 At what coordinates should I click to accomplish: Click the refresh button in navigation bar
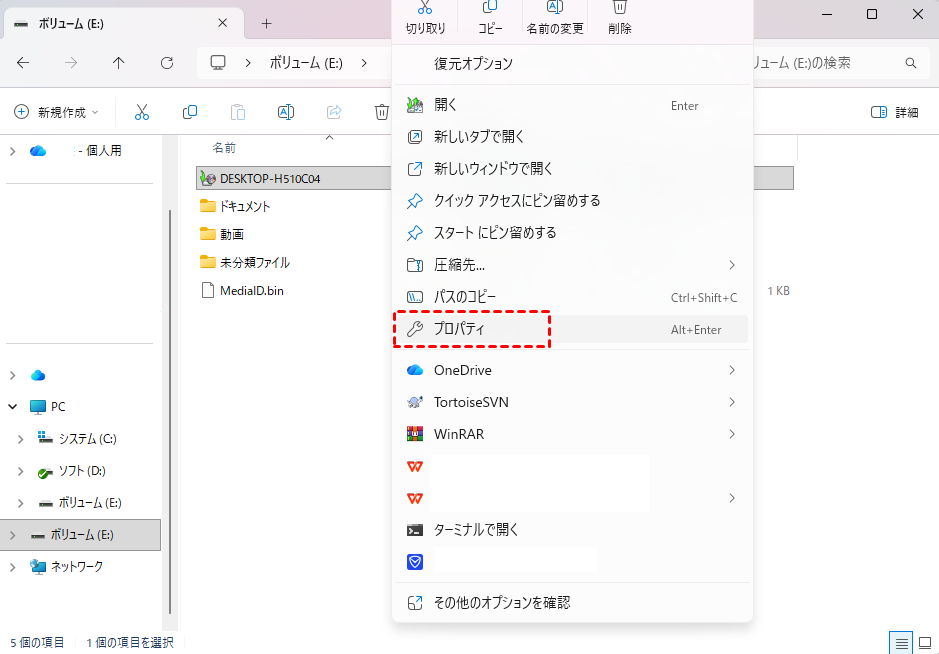tap(167, 63)
